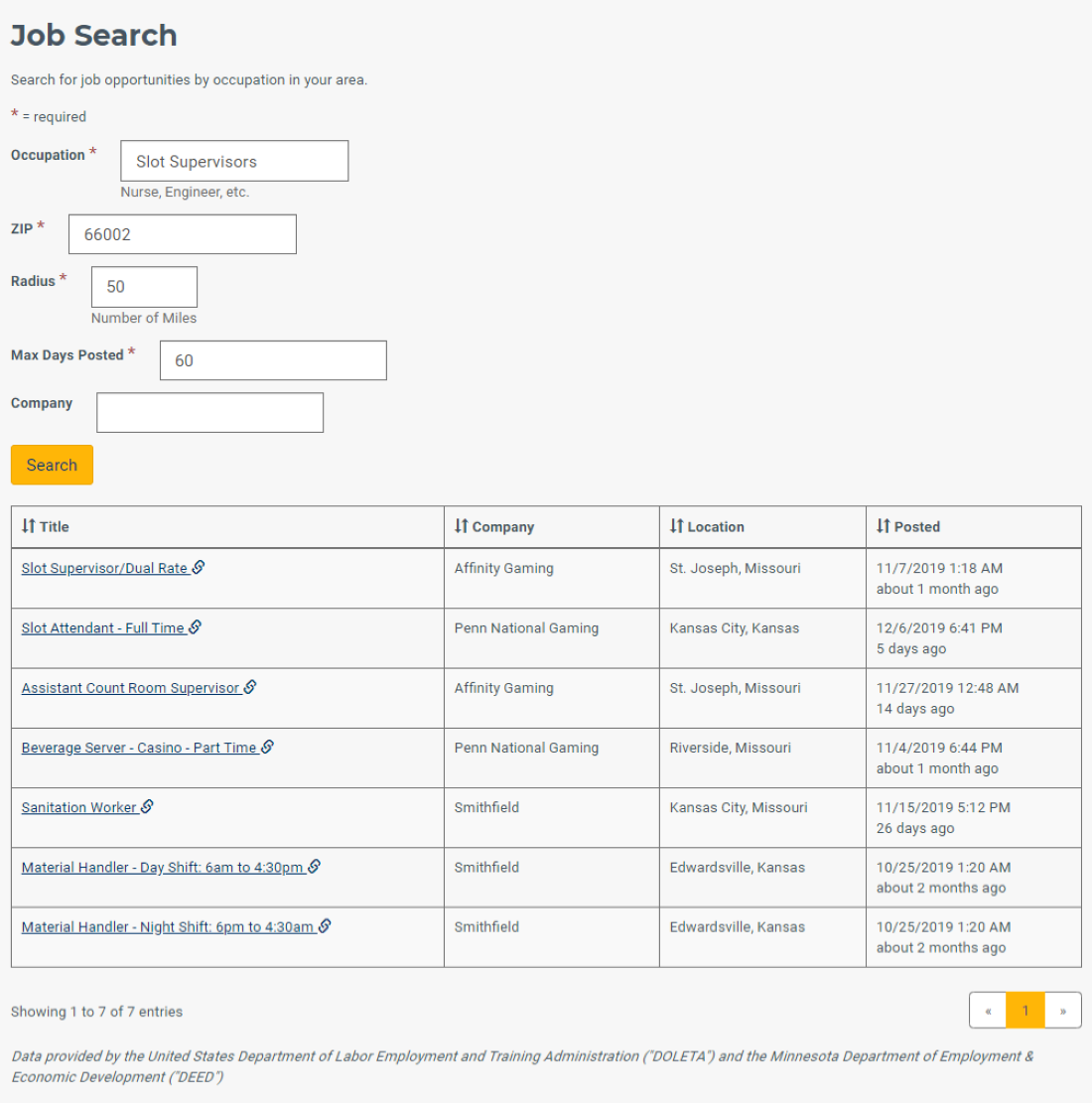1092x1103 pixels.
Task: Click the previous page « pagination button
Action: [x=988, y=1010]
